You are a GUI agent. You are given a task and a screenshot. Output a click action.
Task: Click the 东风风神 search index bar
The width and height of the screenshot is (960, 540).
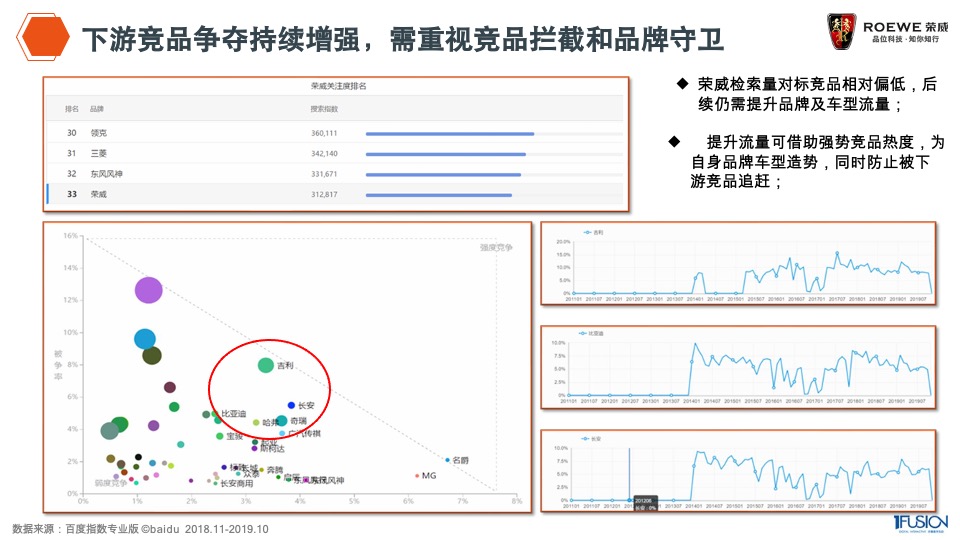pyautogui.click(x=443, y=174)
